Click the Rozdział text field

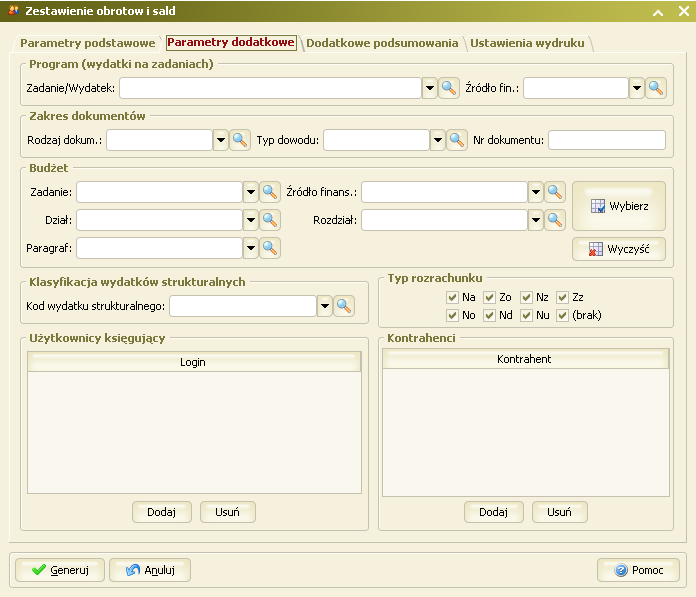[444, 220]
